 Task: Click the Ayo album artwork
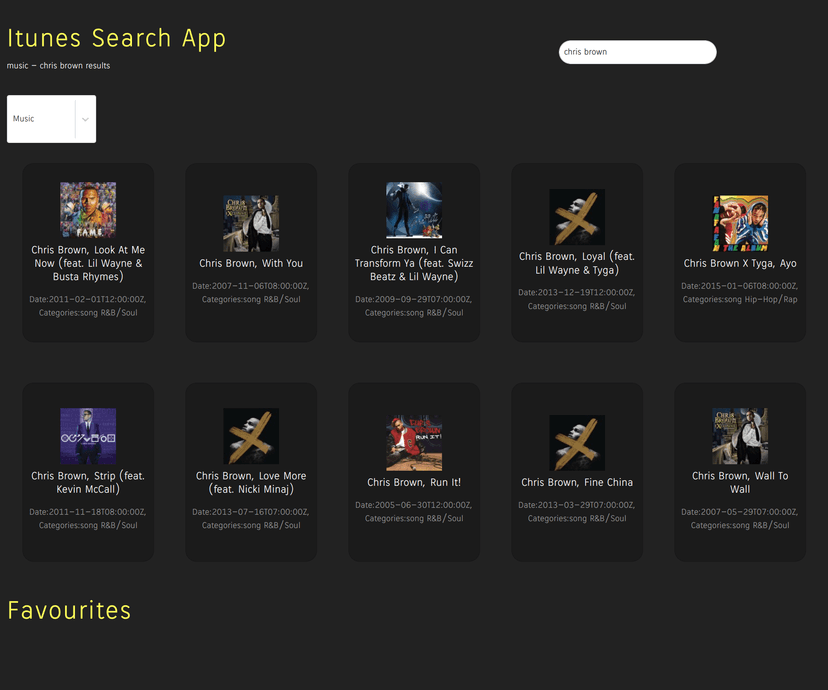click(x=740, y=223)
